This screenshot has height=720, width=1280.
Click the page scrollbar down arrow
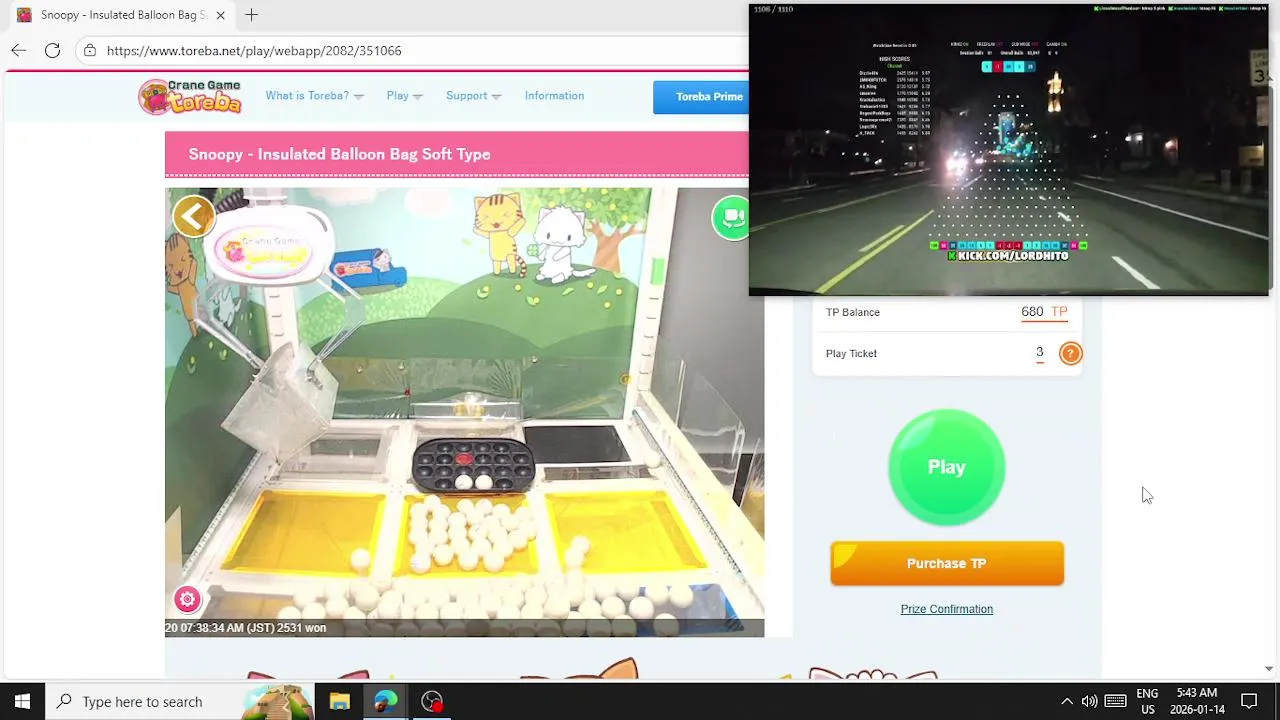pyautogui.click(x=1269, y=668)
